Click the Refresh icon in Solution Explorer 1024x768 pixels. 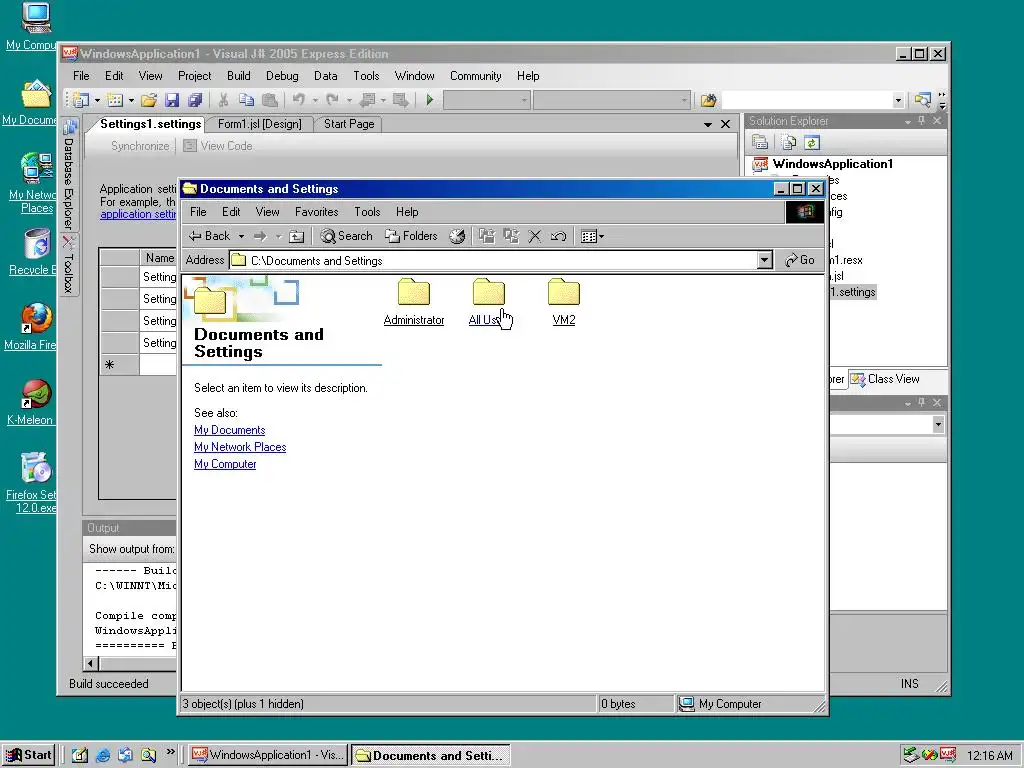pyautogui.click(x=812, y=142)
